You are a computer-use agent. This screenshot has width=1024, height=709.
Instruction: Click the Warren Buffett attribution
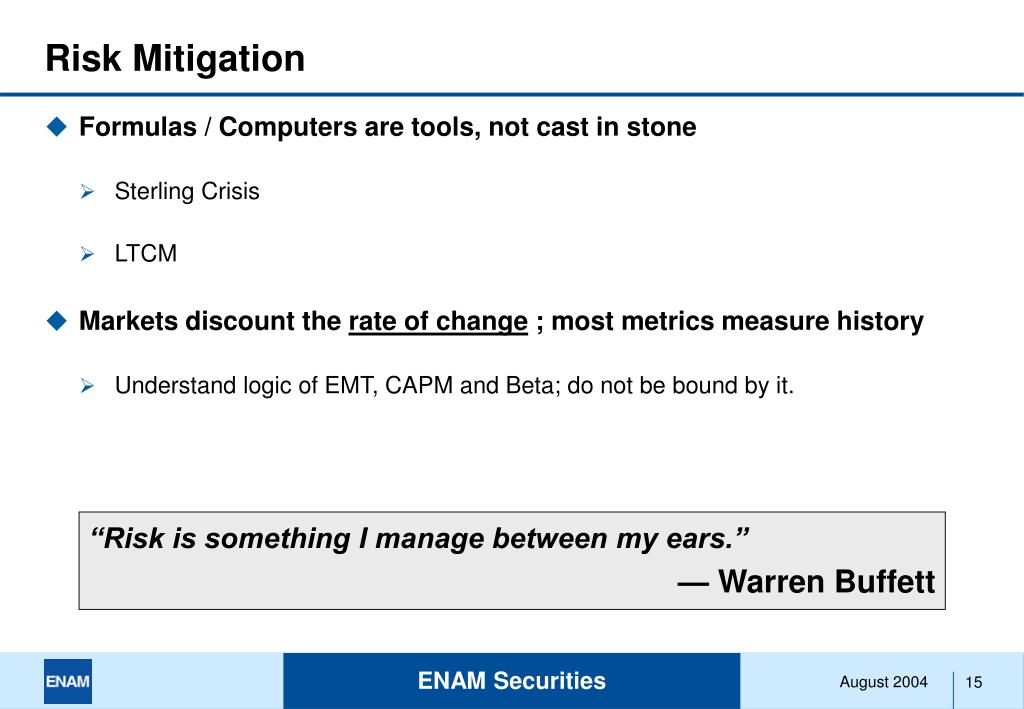[x=807, y=581]
